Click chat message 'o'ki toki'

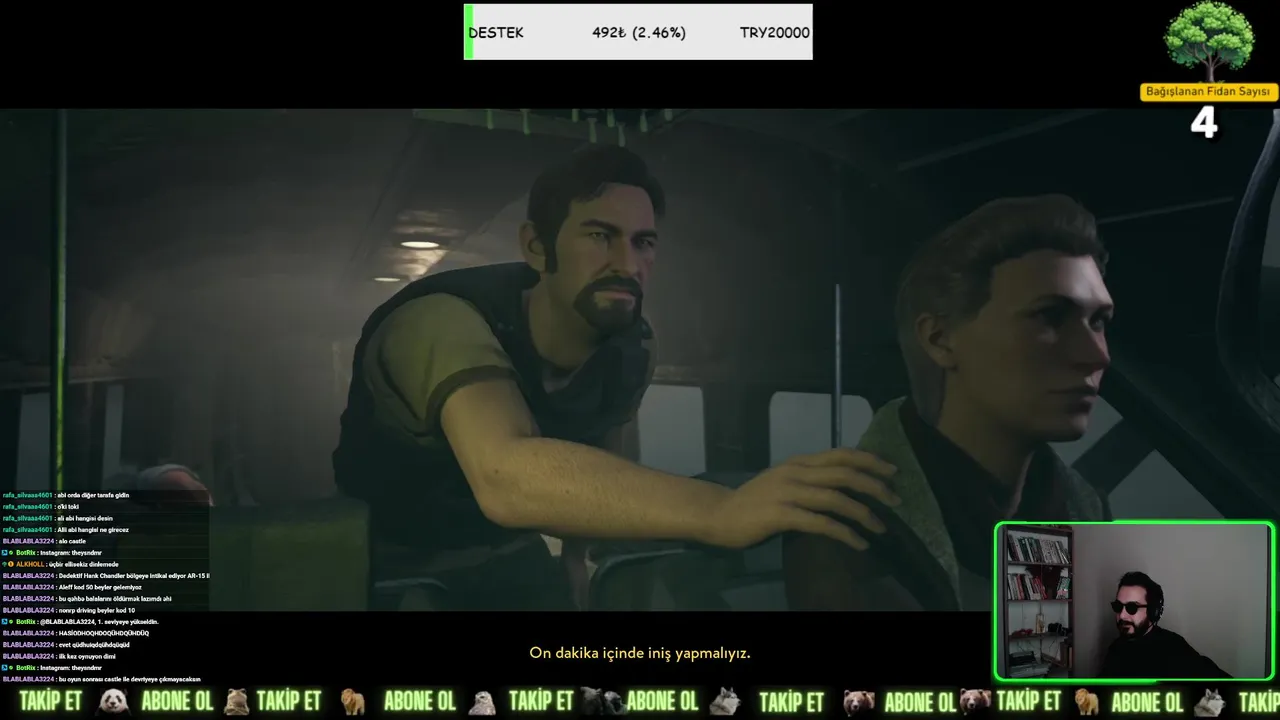68,507
